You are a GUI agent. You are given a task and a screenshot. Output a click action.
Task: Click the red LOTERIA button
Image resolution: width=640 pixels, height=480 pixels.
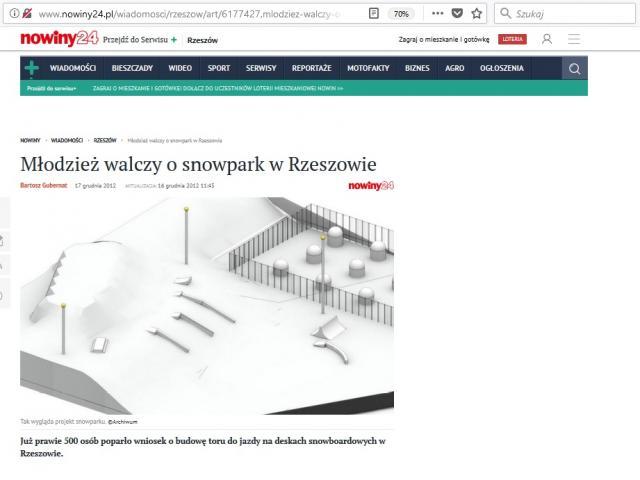[x=512, y=39]
